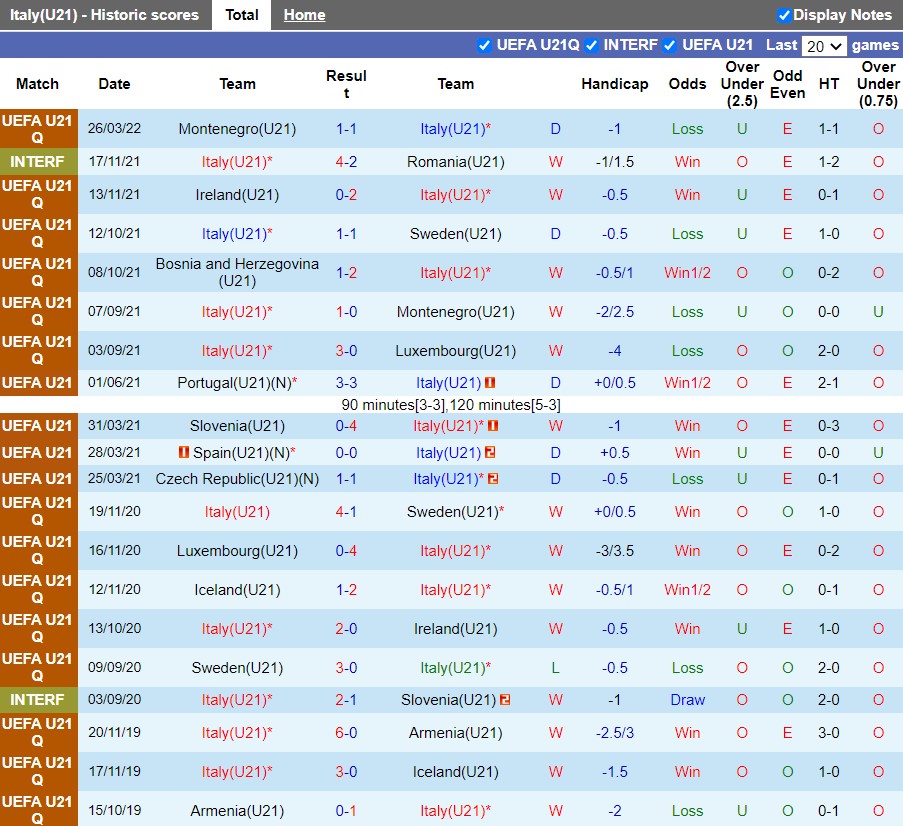
Task: Toggle the UEFA U21Q filter checkbox
Action: click(x=485, y=45)
